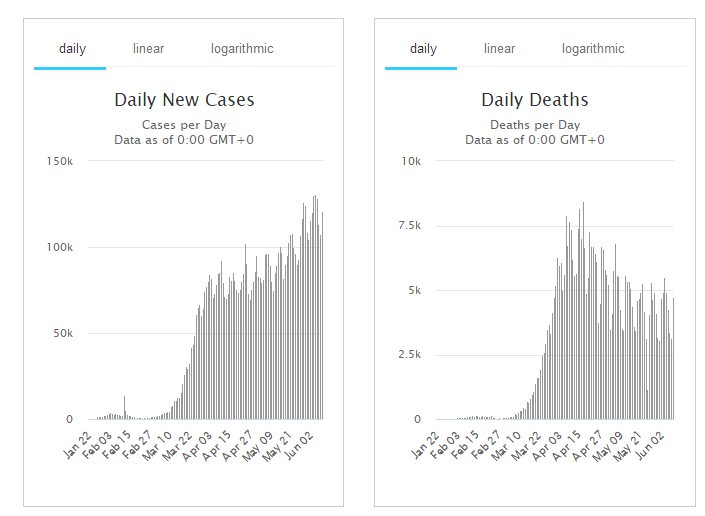This screenshot has height=516, width=705.
Task: Switch Daily New Cases chart to logarithmic
Action: (x=242, y=49)
